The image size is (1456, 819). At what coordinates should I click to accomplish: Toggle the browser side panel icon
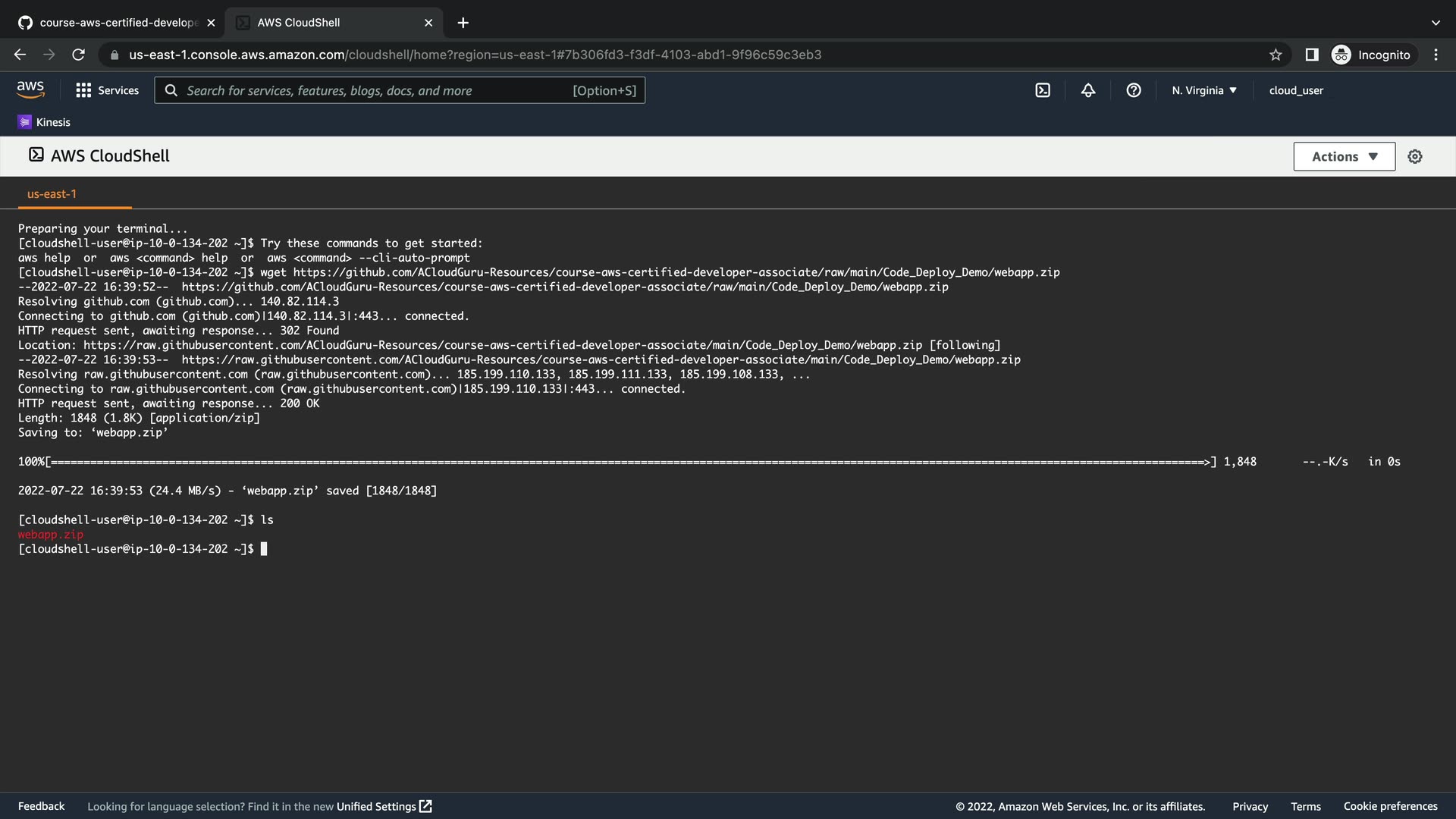tap(1312, 55)
